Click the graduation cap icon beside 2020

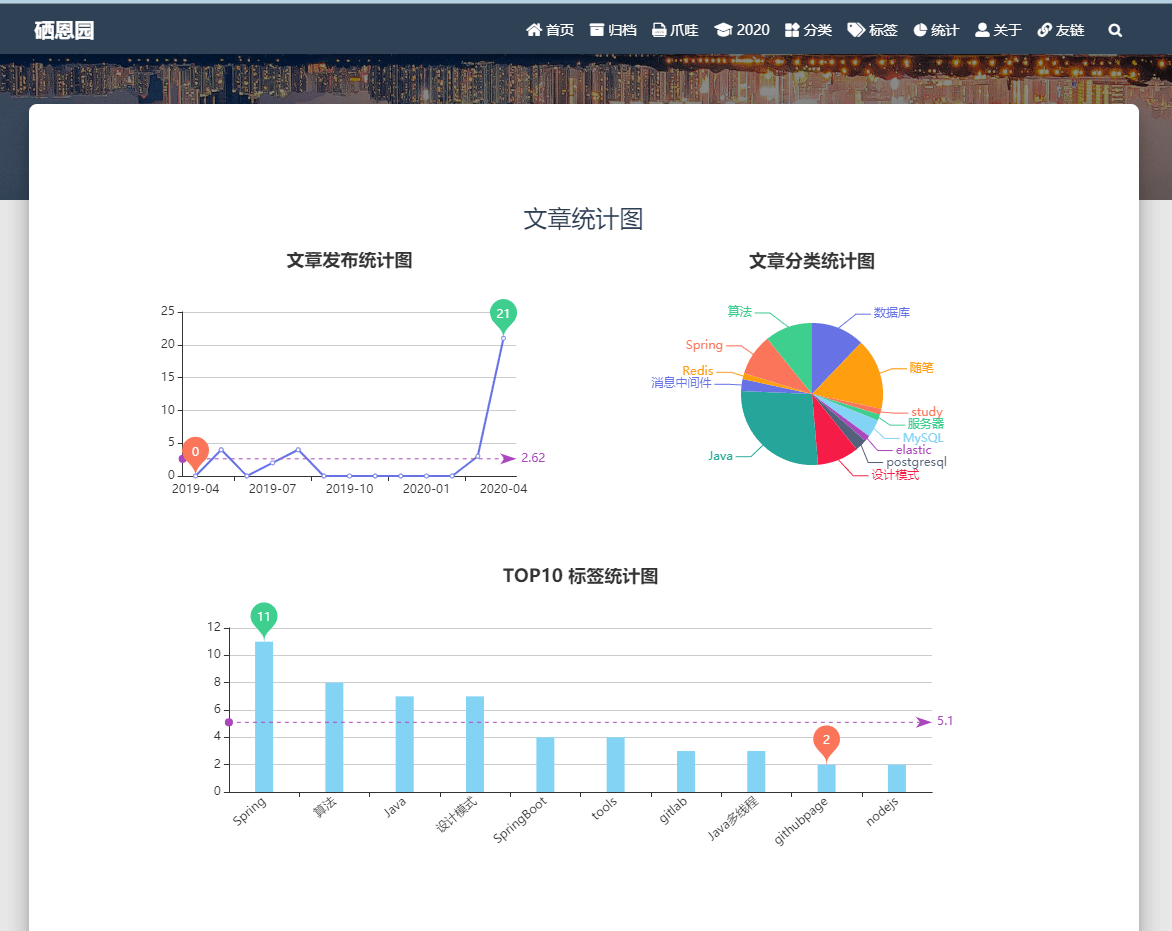tap(723, 30)
